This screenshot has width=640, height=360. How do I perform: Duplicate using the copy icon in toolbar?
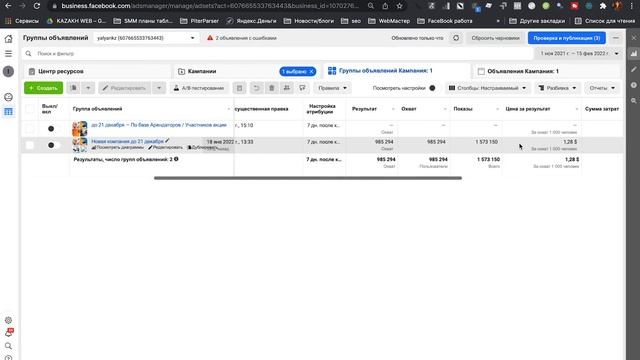click(73, 88)
